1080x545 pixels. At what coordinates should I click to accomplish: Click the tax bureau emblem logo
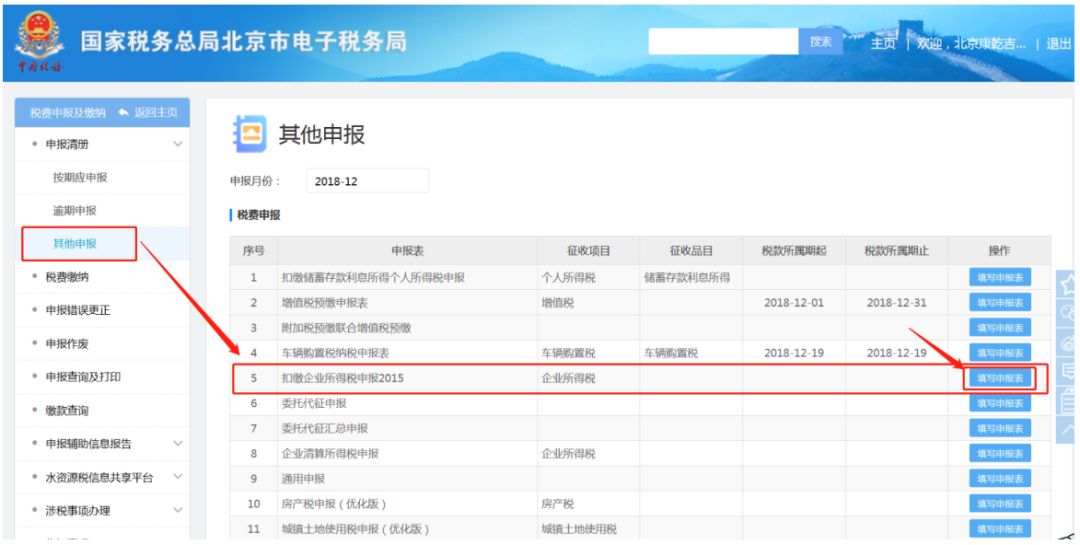point(39,41)
